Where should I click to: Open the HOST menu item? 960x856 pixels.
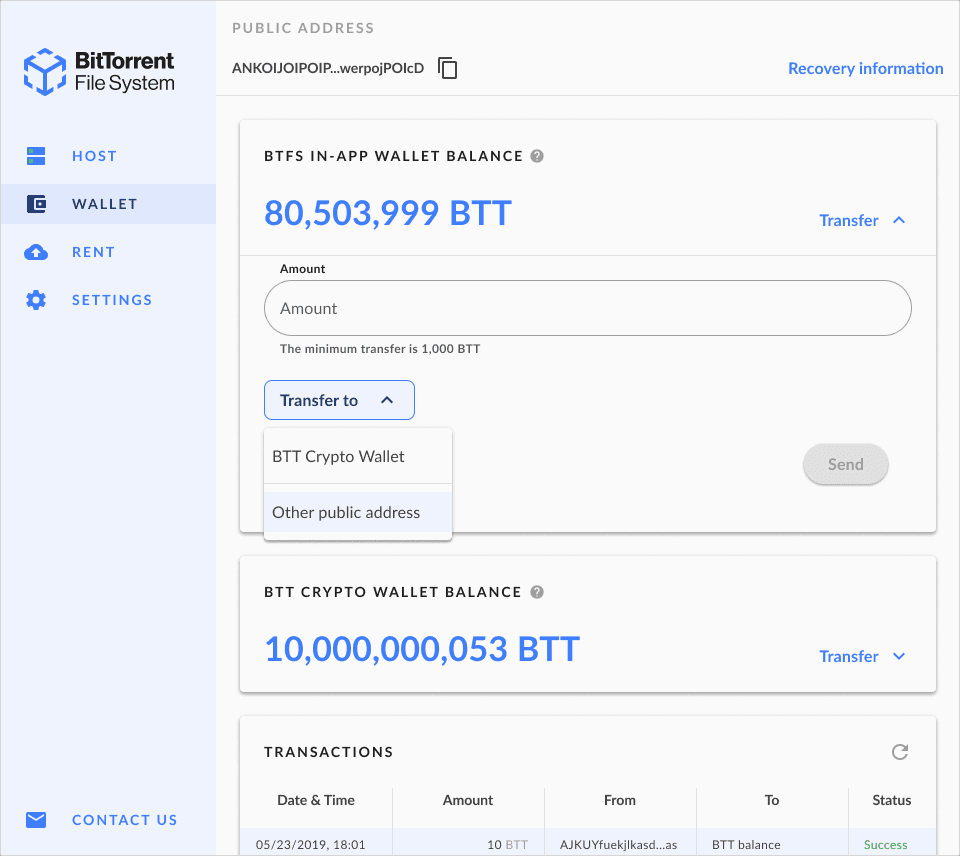(94, 156)
